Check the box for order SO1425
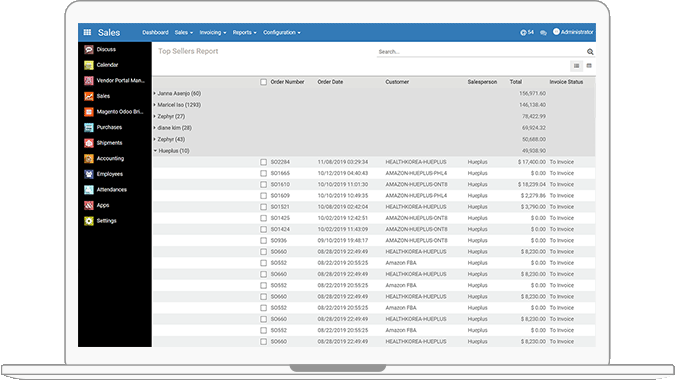 (263, 218)
